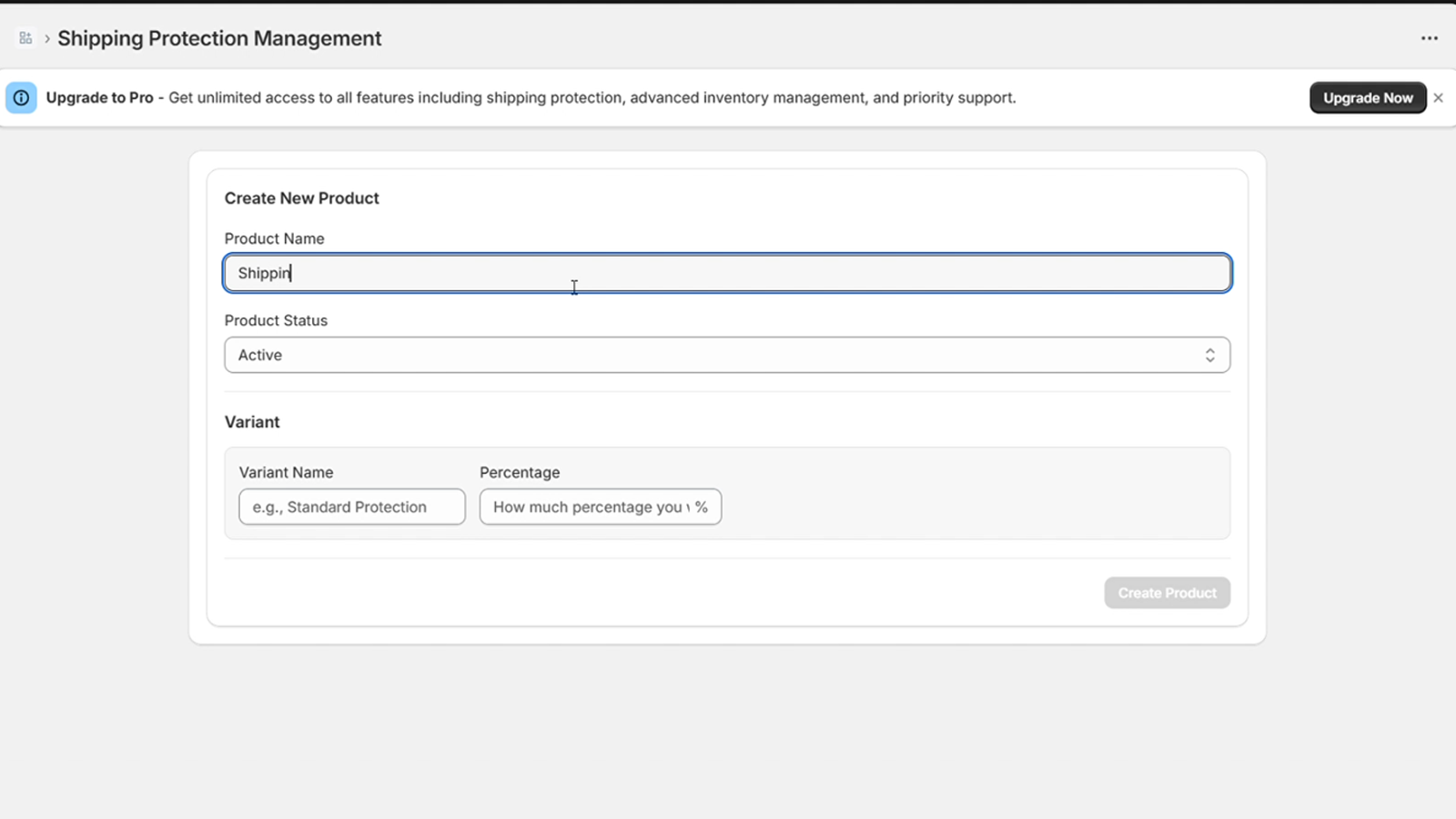The height and width of the screenshot is (819, 1456).
Task: Click the disabled Create Product button
Action: (1167, 592)
